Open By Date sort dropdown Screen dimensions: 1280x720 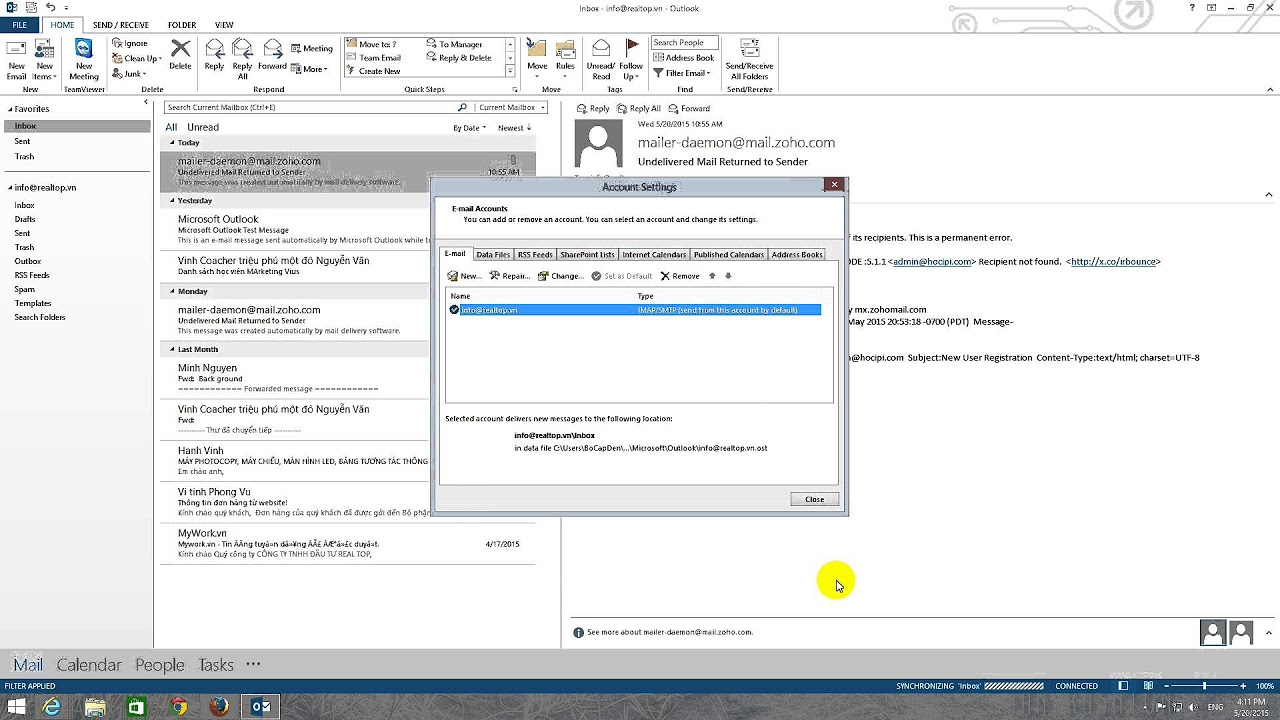tap(470, 128)
